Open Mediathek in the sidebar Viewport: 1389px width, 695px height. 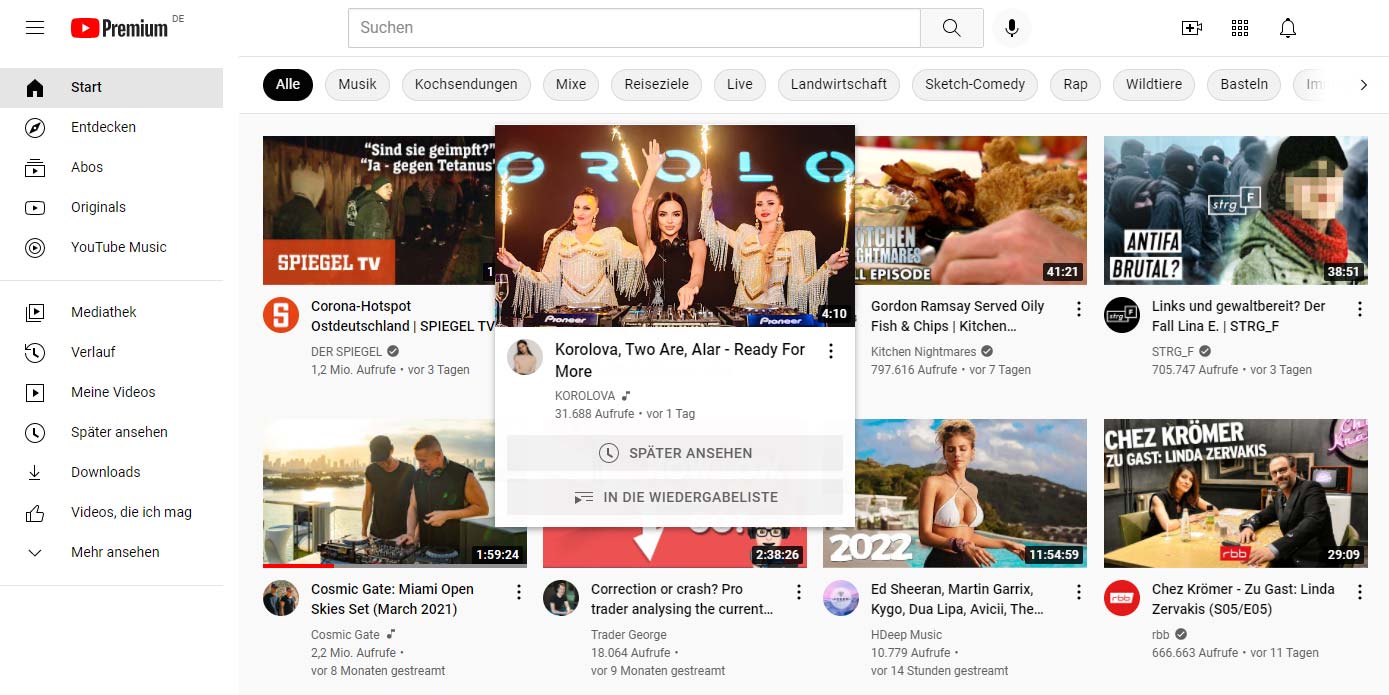[111, 312]
